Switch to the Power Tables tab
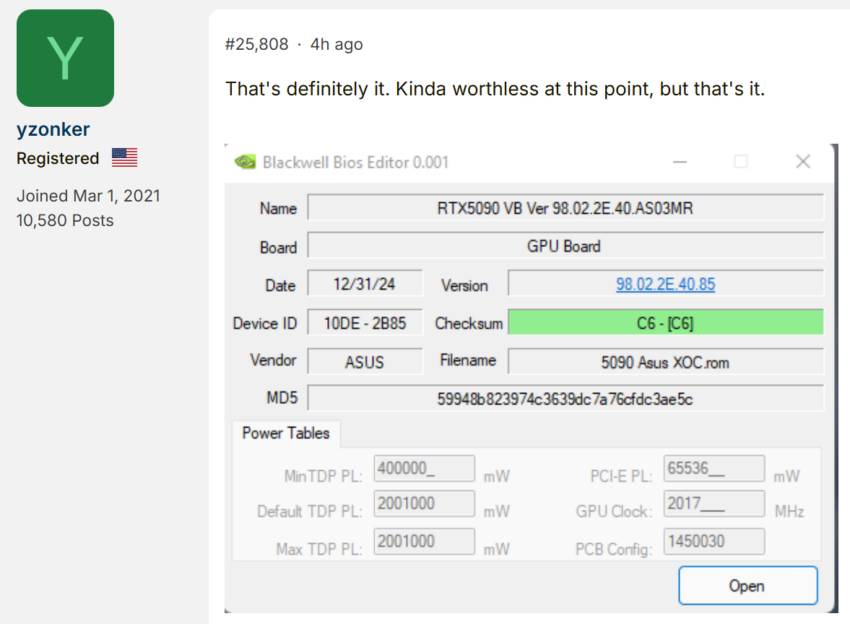 click(x=286, y=433)
